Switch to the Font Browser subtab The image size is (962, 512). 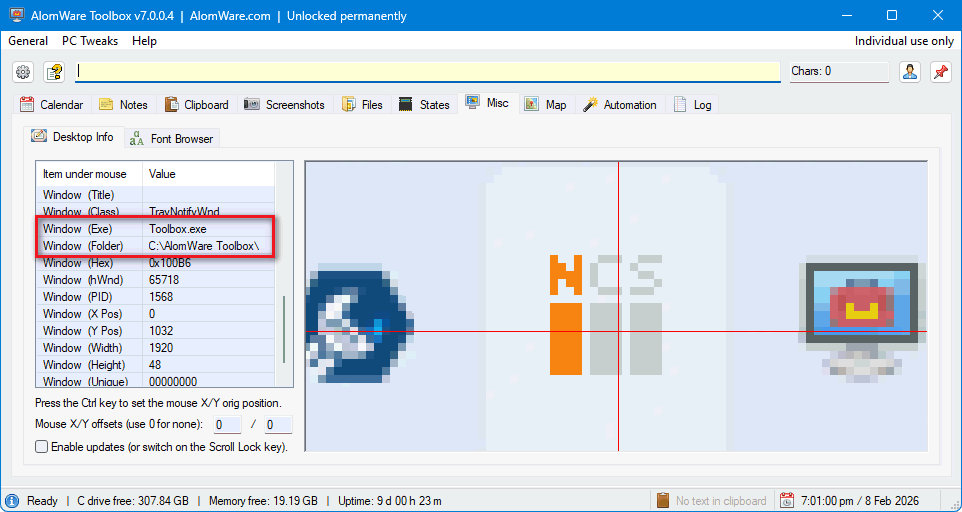172,139
